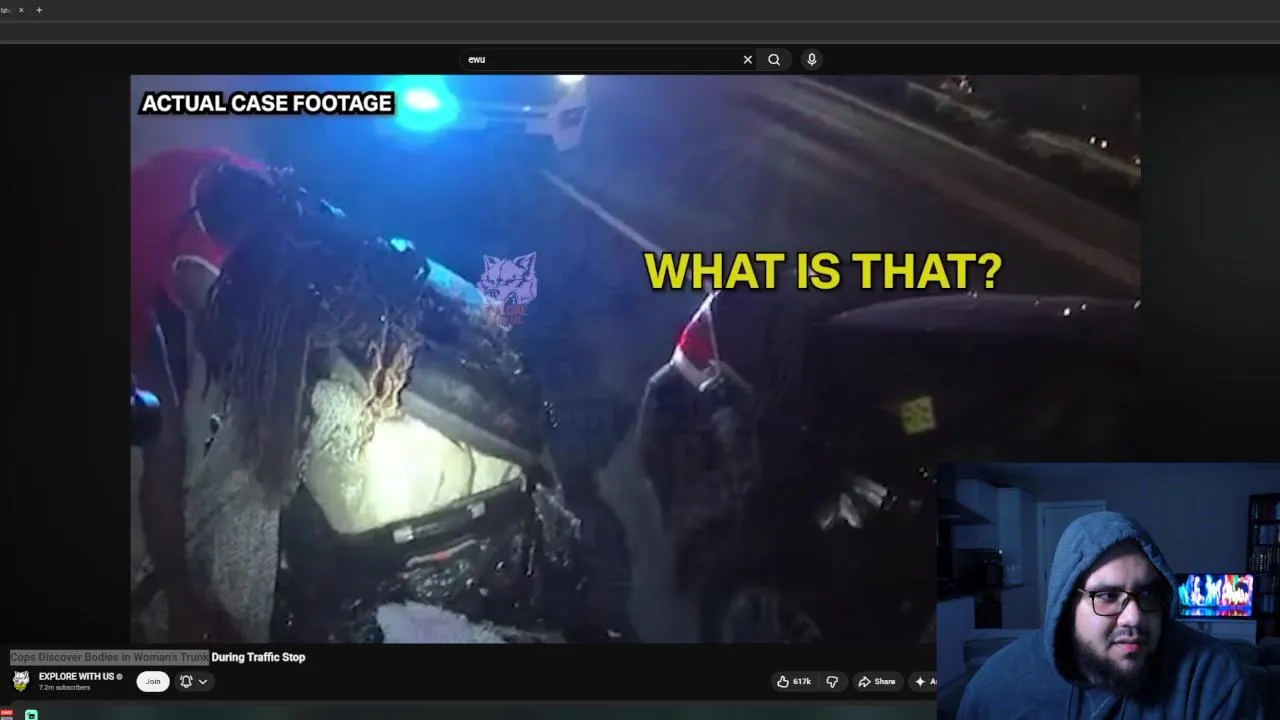Open the red taskbar icon at bottom-left

[x=6, y=714]
